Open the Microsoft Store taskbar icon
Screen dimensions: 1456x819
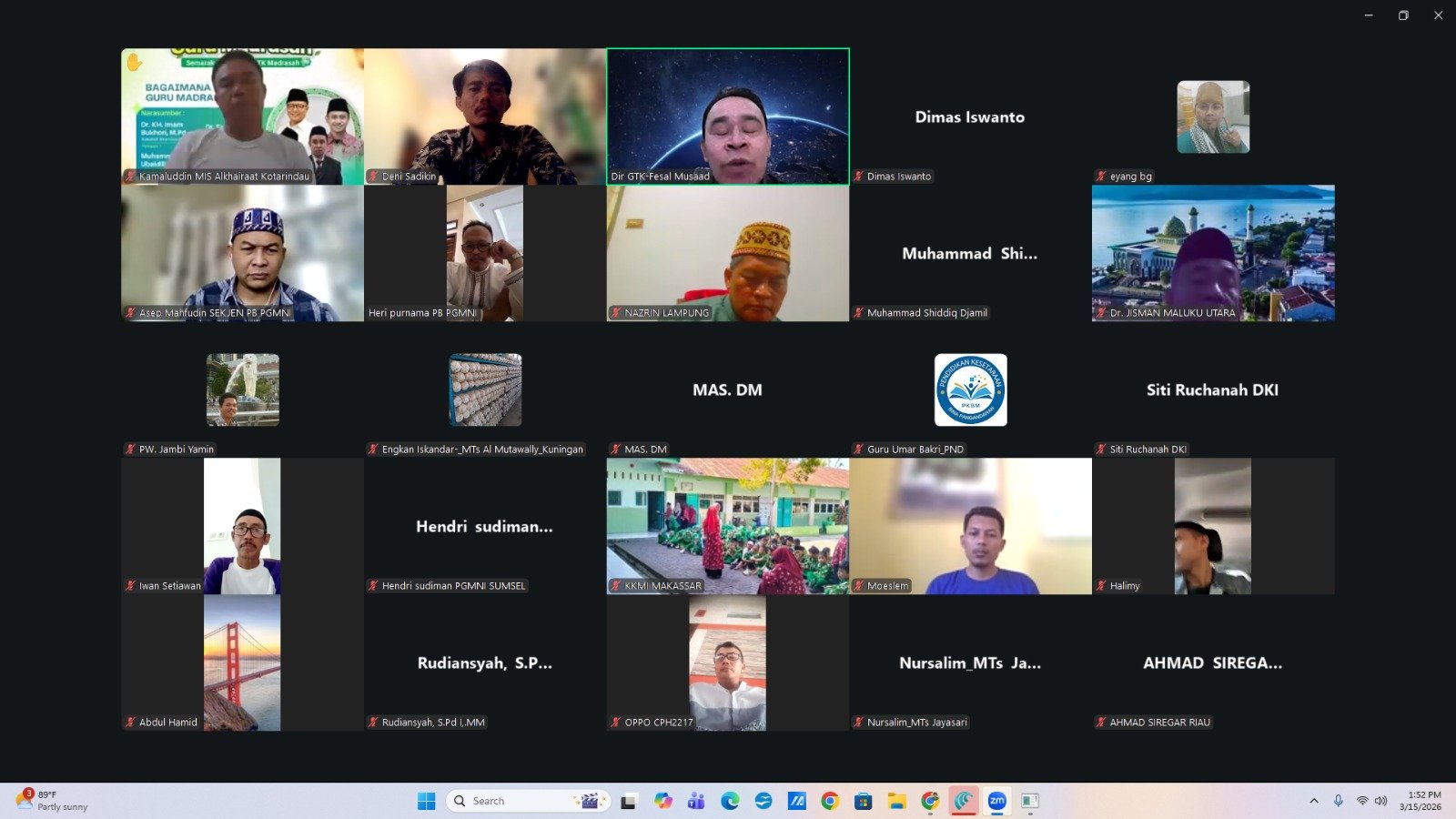click(863, 801)
